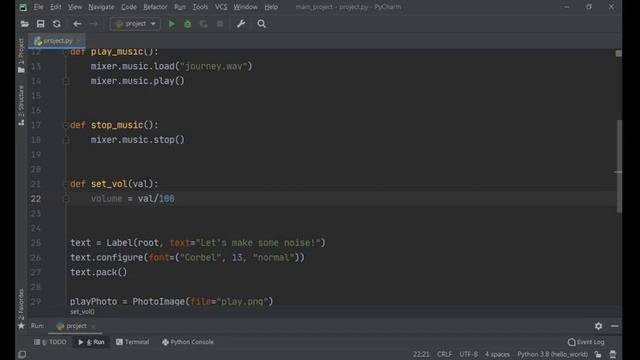Open the 2: Structure side panel
The height and width of the screenshot is (360, 640).
tap(21, 105)
